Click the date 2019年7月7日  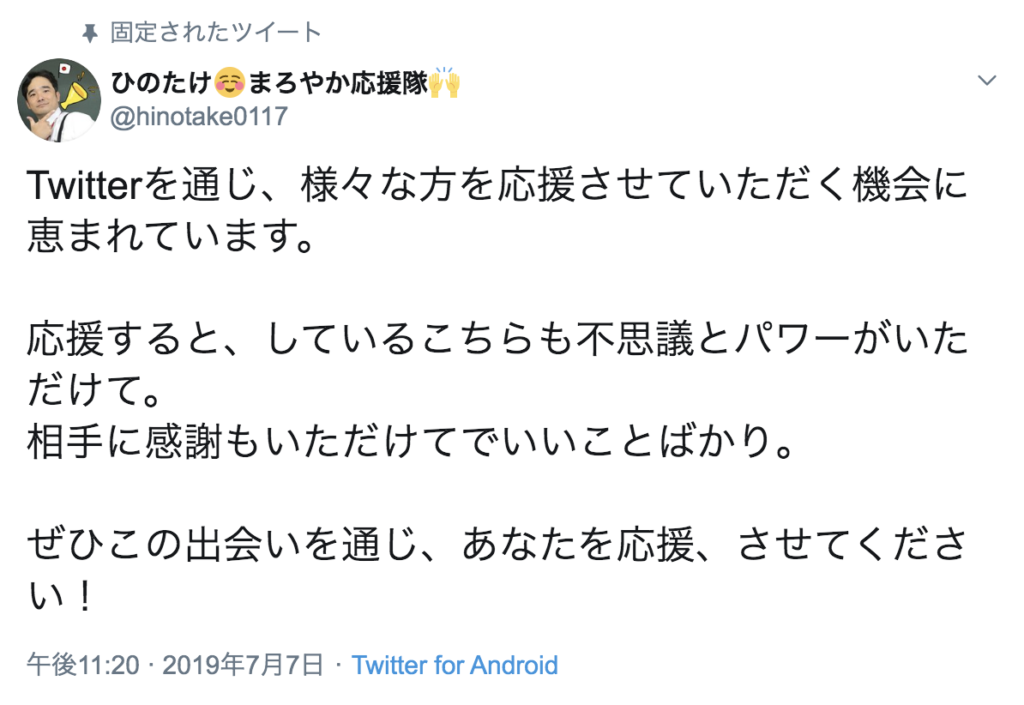242,665
